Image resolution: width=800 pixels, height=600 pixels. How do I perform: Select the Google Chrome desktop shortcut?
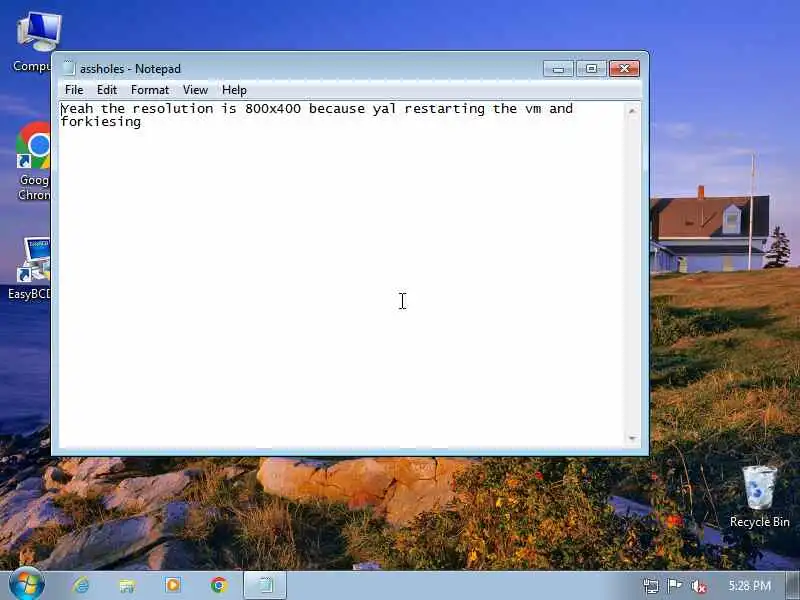coord(34,161)
